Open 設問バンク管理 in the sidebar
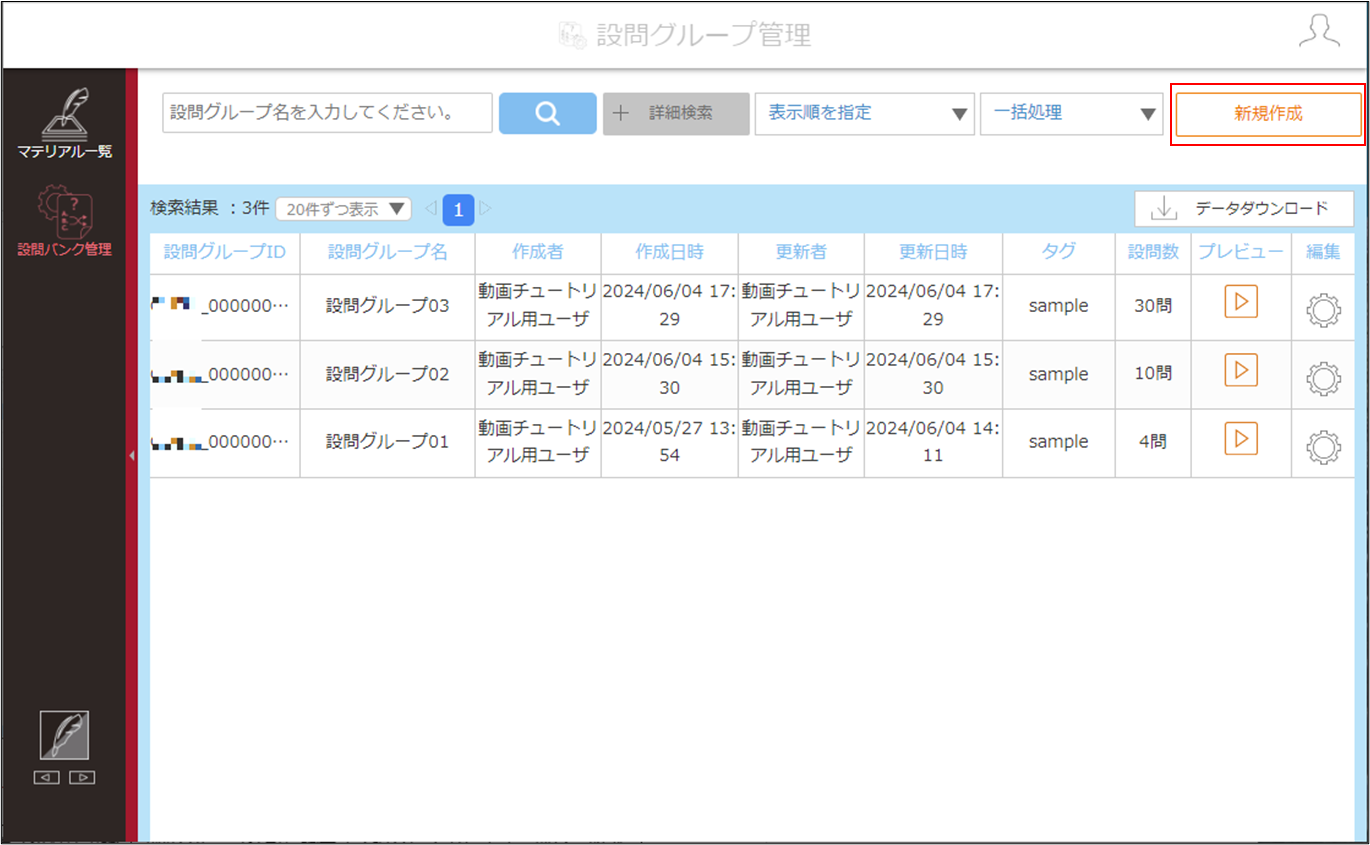Viewport: 1370px width, 845px height. [65, 222]
